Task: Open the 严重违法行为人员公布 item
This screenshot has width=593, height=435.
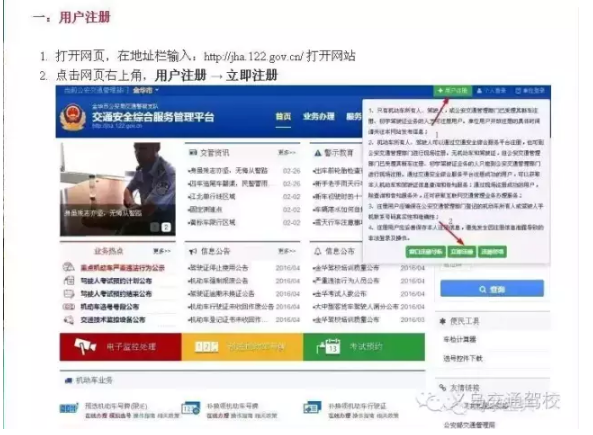Action: (x=346, y=281)
